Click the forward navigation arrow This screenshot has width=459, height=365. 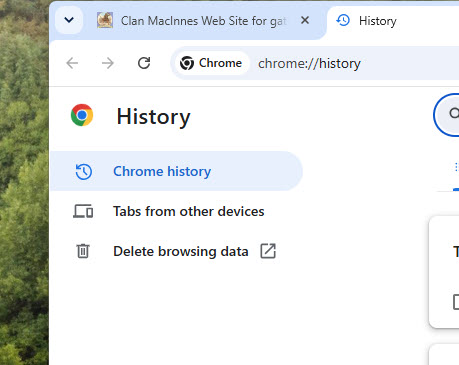[x=108, y=63]
